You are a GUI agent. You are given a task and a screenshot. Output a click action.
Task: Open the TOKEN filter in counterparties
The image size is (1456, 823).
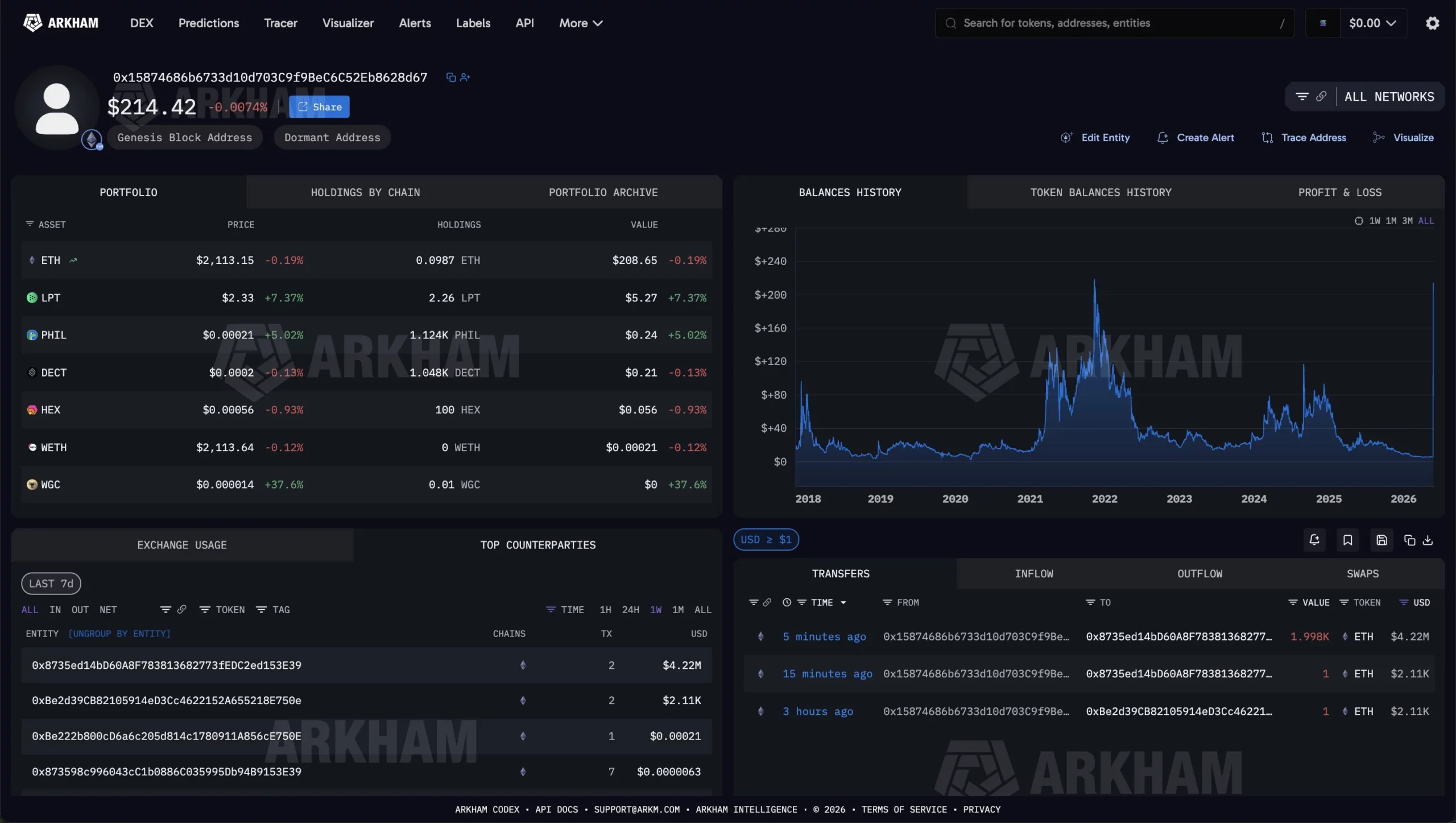[x=222, y=610]
